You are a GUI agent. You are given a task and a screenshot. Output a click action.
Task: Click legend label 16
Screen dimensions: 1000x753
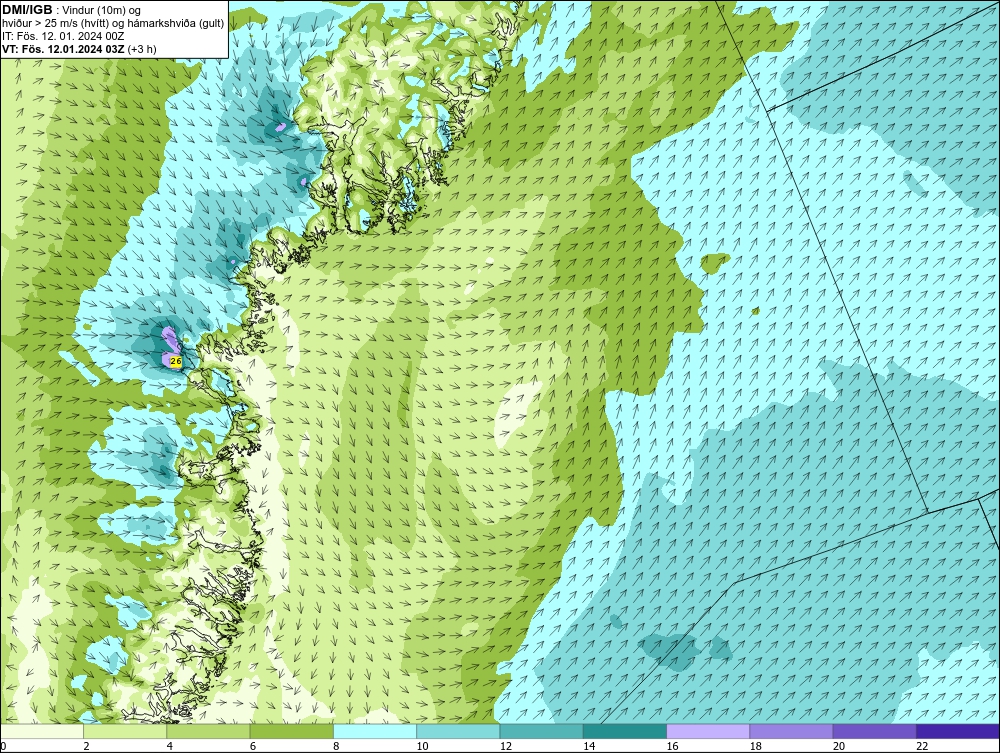point(672,746)
